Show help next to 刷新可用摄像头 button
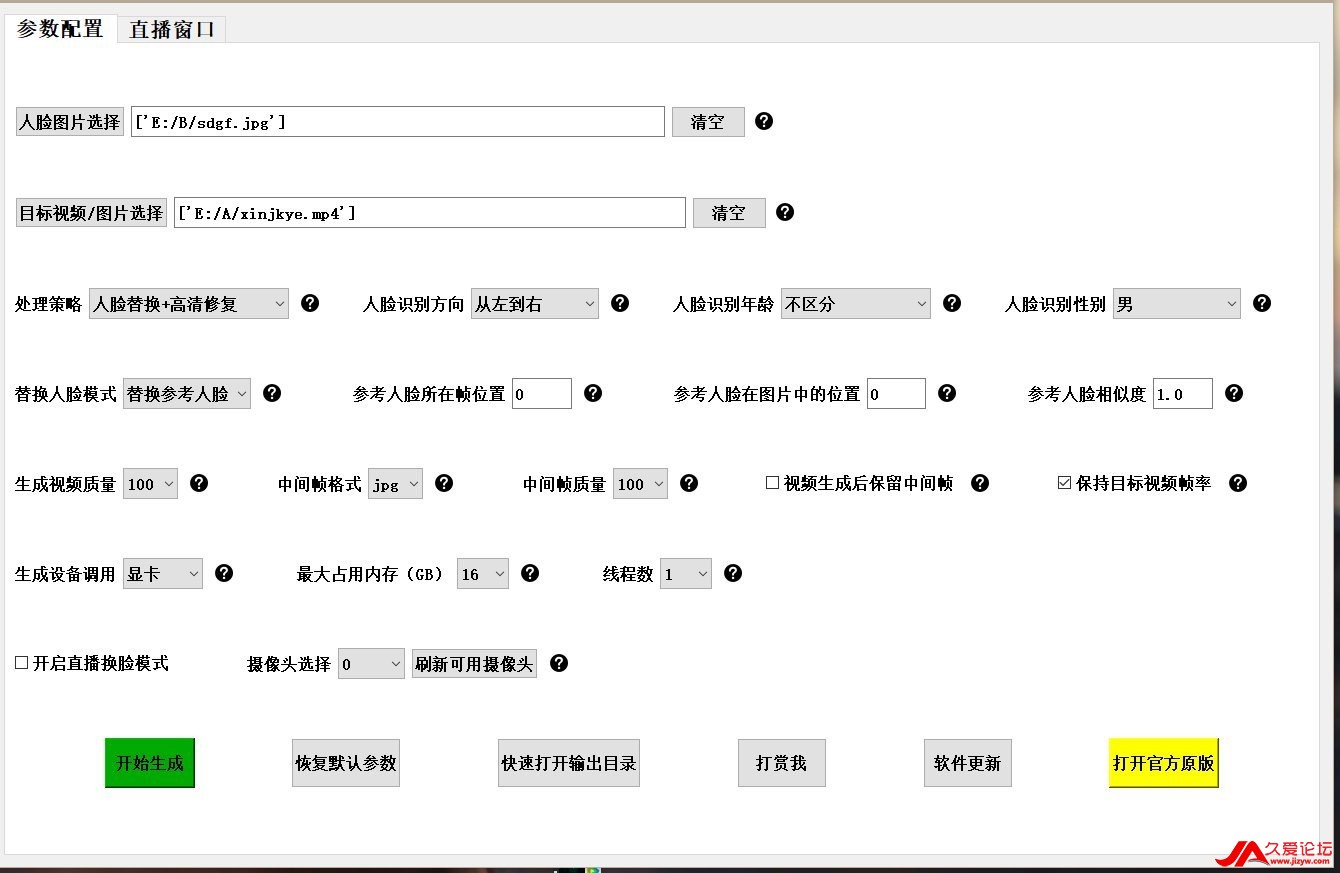 pos(559,663)
